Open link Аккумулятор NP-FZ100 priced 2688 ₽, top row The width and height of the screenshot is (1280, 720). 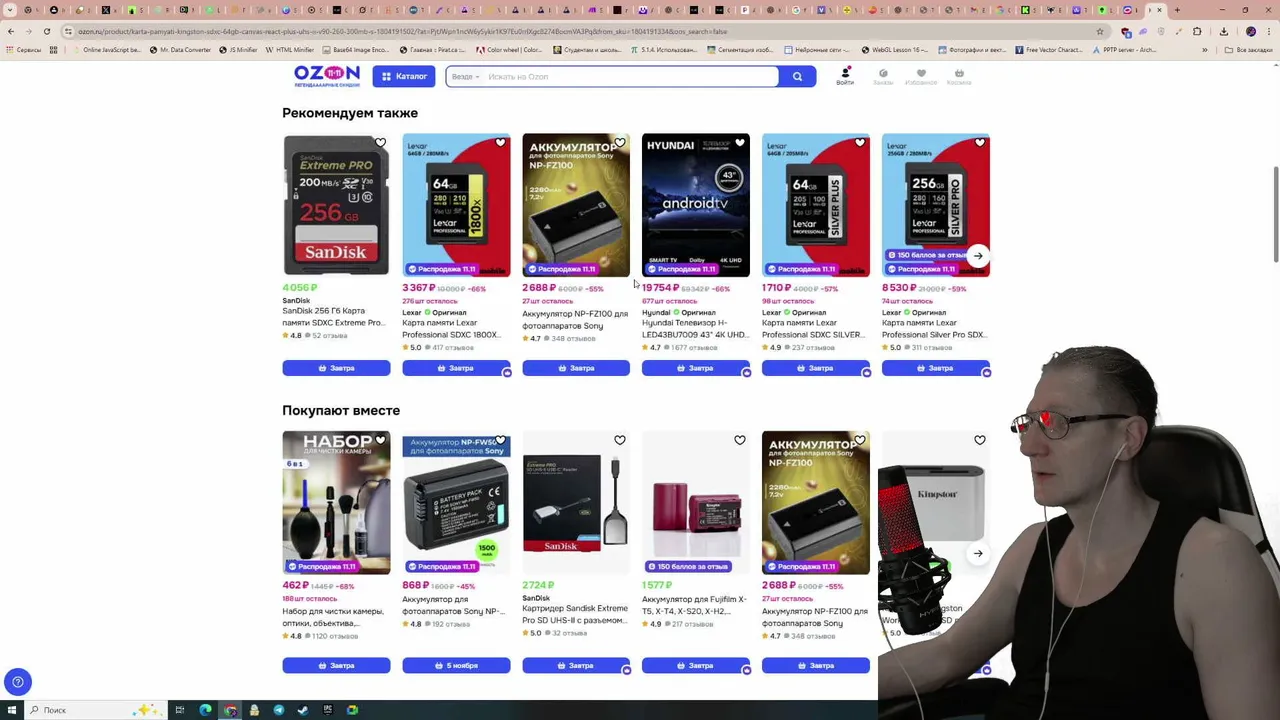pos(575,320)
